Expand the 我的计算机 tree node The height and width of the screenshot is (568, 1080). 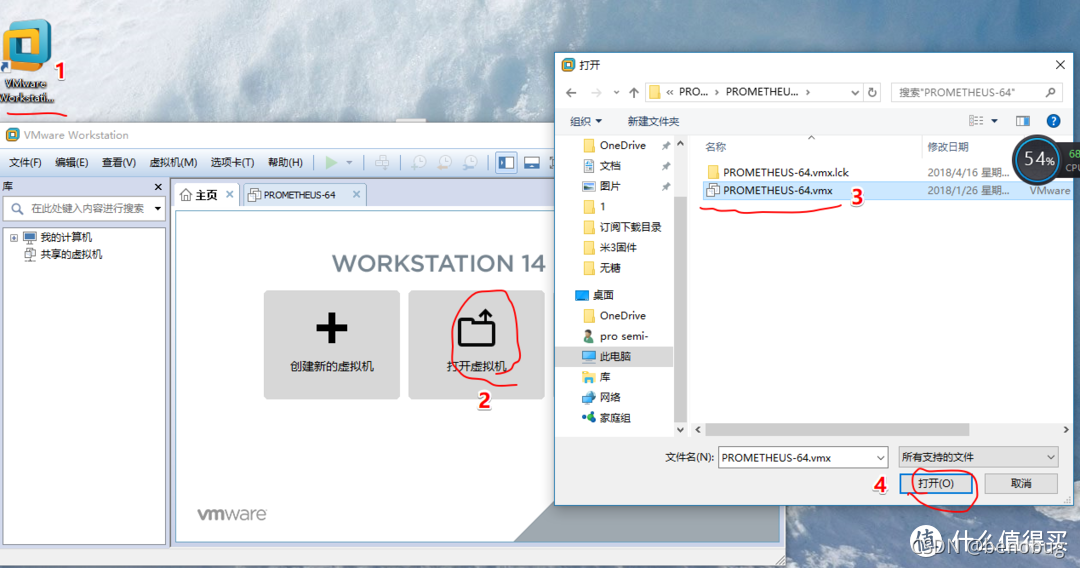[13, 238]
